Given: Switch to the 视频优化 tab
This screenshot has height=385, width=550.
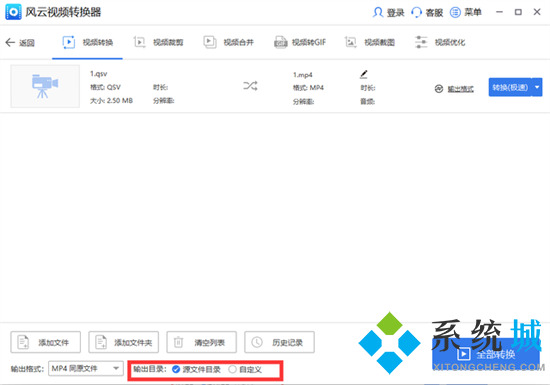Looking at the screenshot, I should point(440,42).
